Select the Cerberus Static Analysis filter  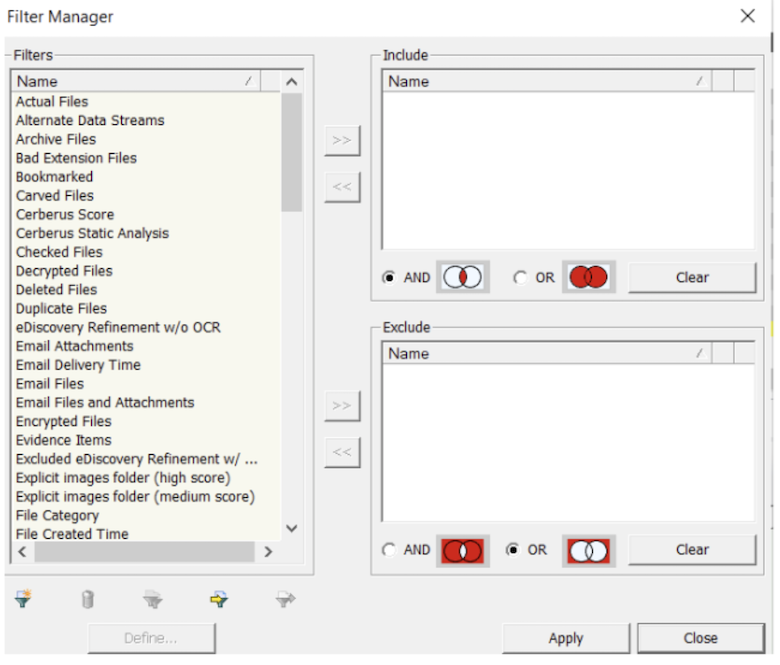[x=92, y=233]
